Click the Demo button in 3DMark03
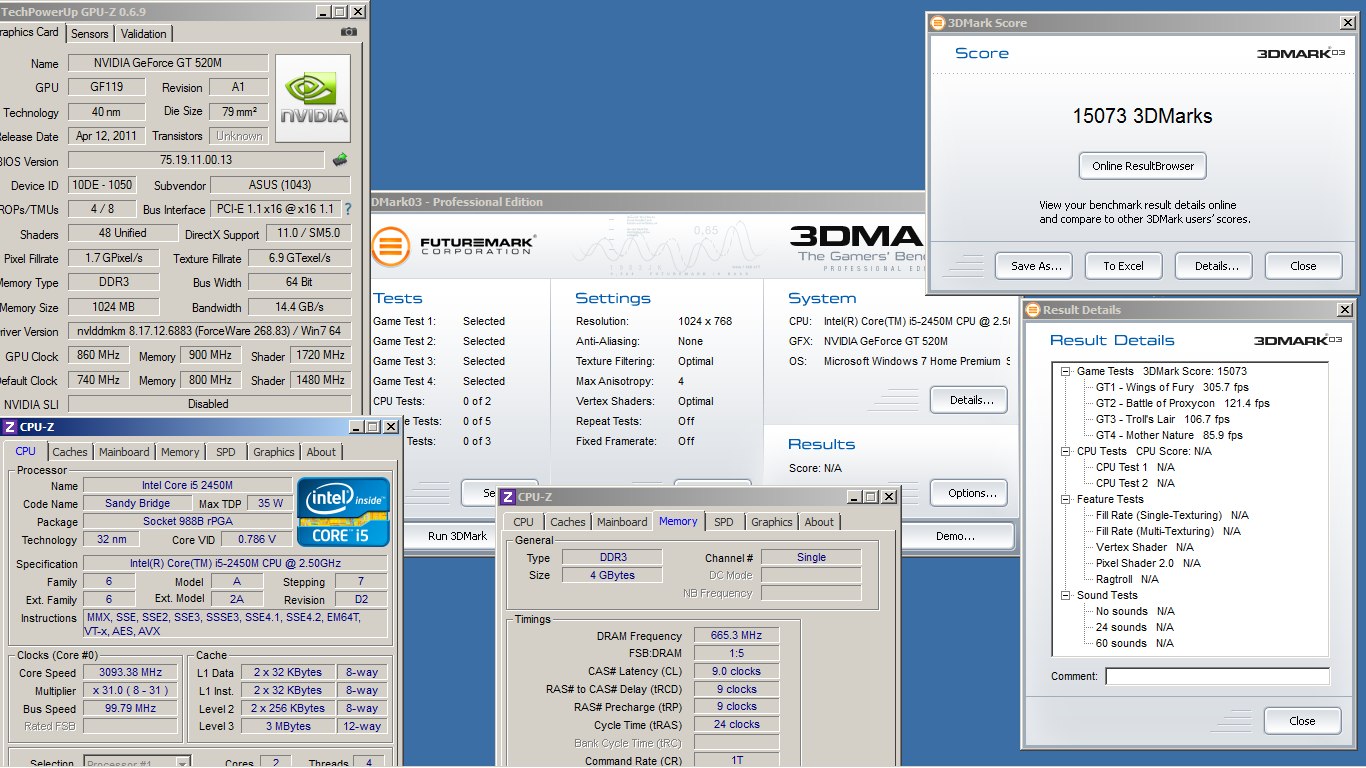 pyautogui.click(x=955, y=536)
